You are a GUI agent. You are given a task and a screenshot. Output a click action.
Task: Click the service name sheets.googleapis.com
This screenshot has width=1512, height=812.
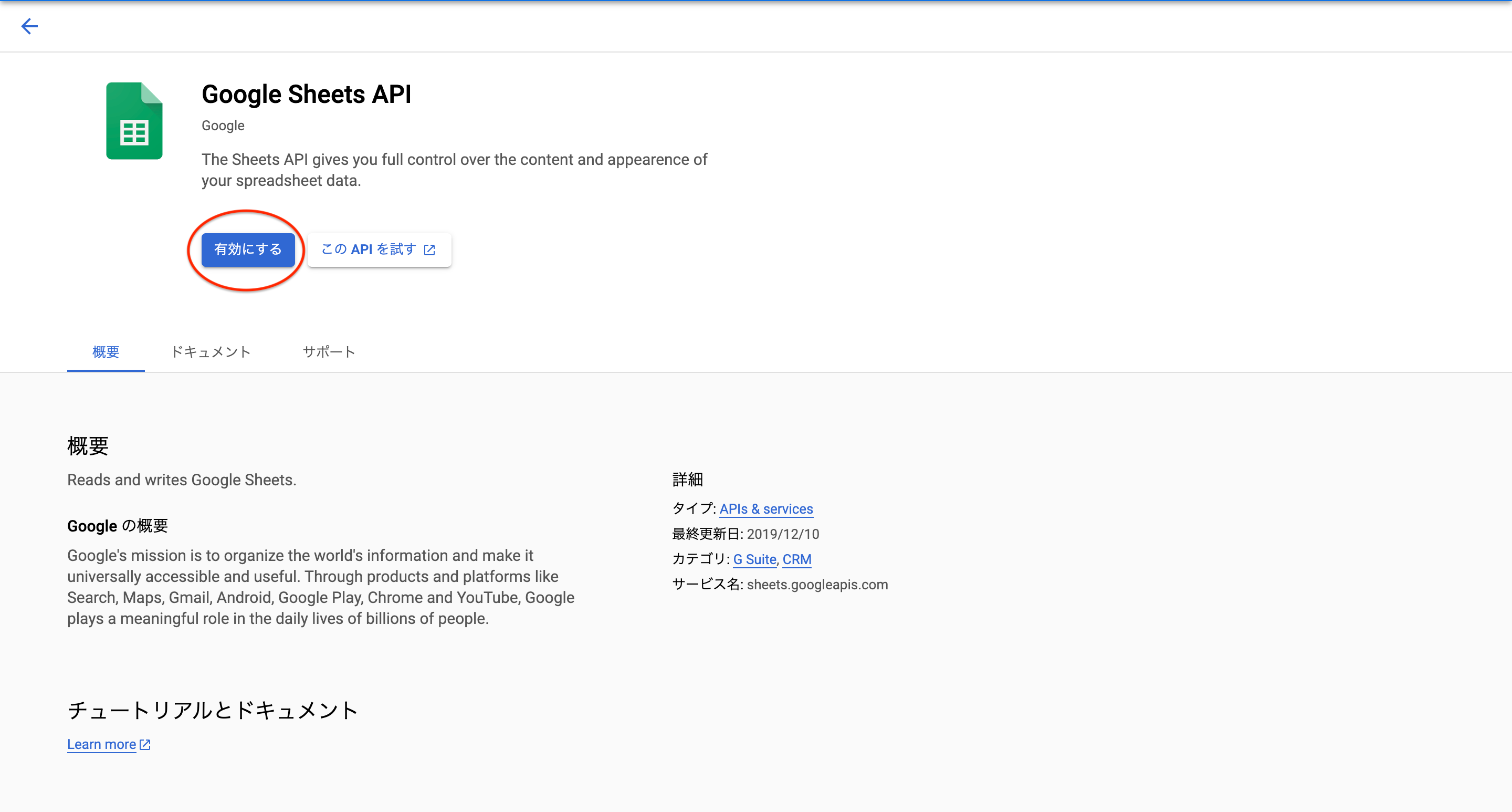coord(816,584)
